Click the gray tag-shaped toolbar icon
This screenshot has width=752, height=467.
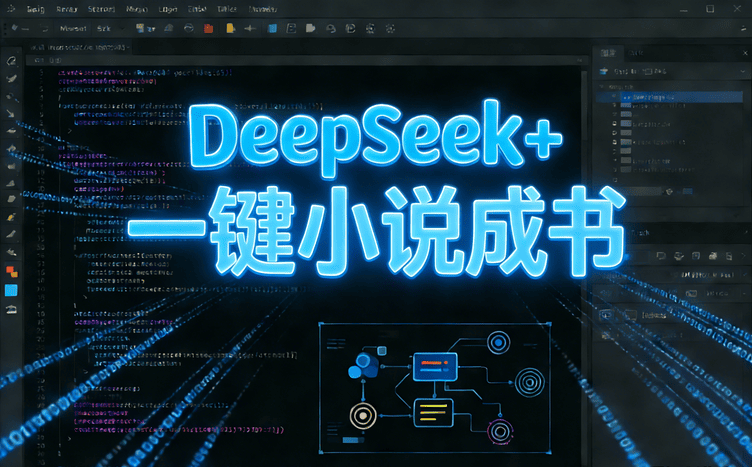tap(311, 29)
